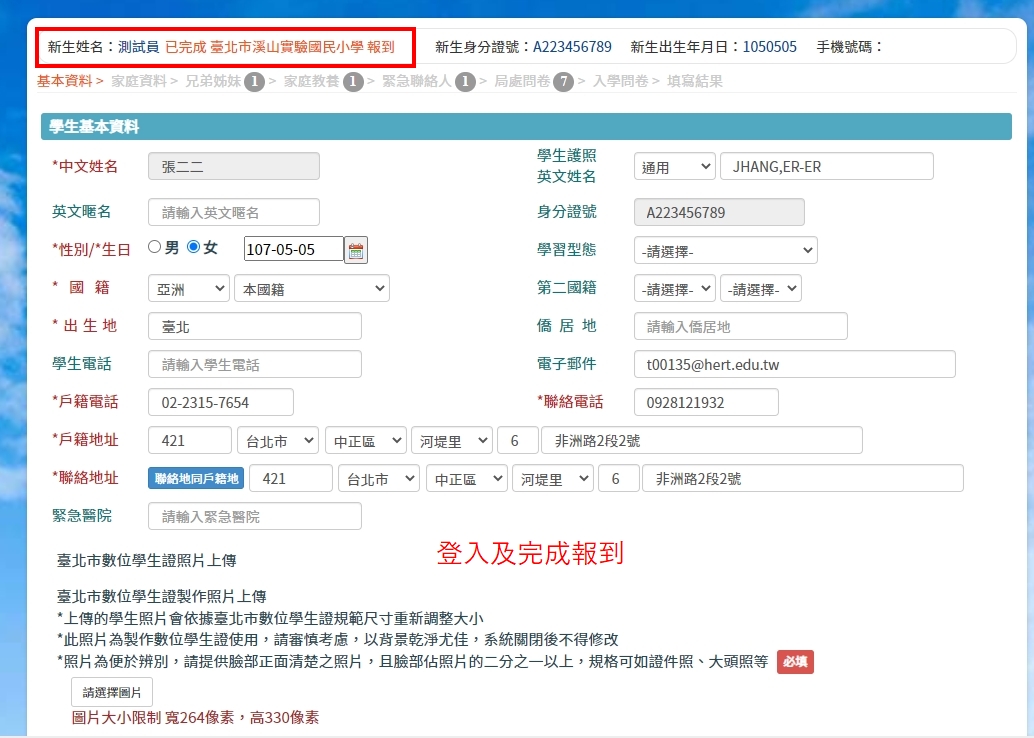Click the 請選擇圖片 upload button

112,692
